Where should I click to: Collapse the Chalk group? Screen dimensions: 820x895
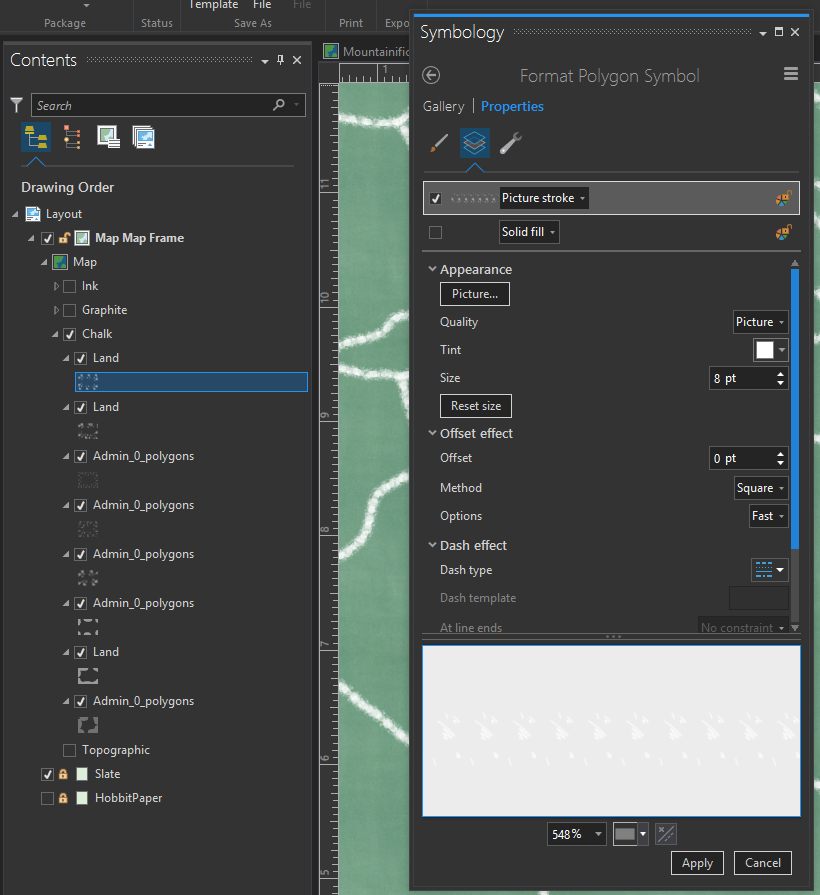point(55,334)
